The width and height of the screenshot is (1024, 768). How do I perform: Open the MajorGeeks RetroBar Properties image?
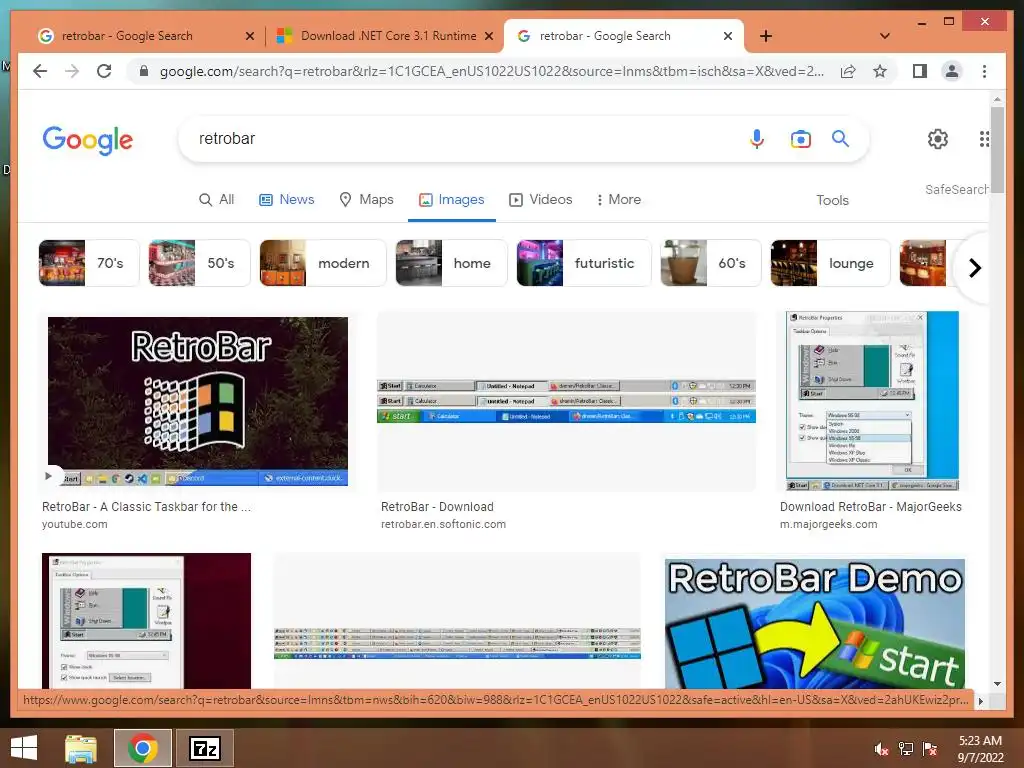click(x=872, y=401)
